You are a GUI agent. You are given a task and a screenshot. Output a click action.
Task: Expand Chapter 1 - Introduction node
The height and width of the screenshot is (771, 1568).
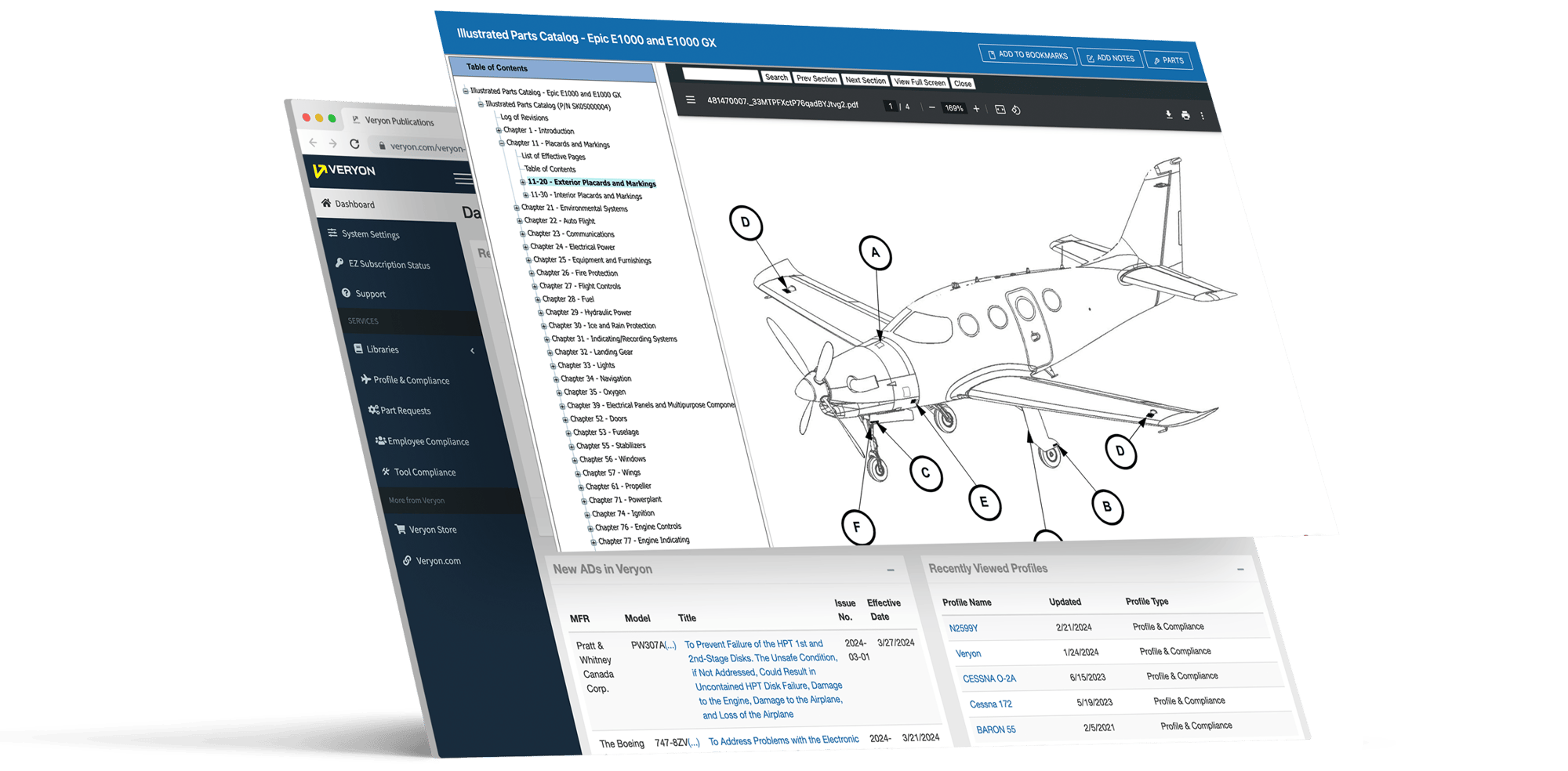[x=499, y=130]
